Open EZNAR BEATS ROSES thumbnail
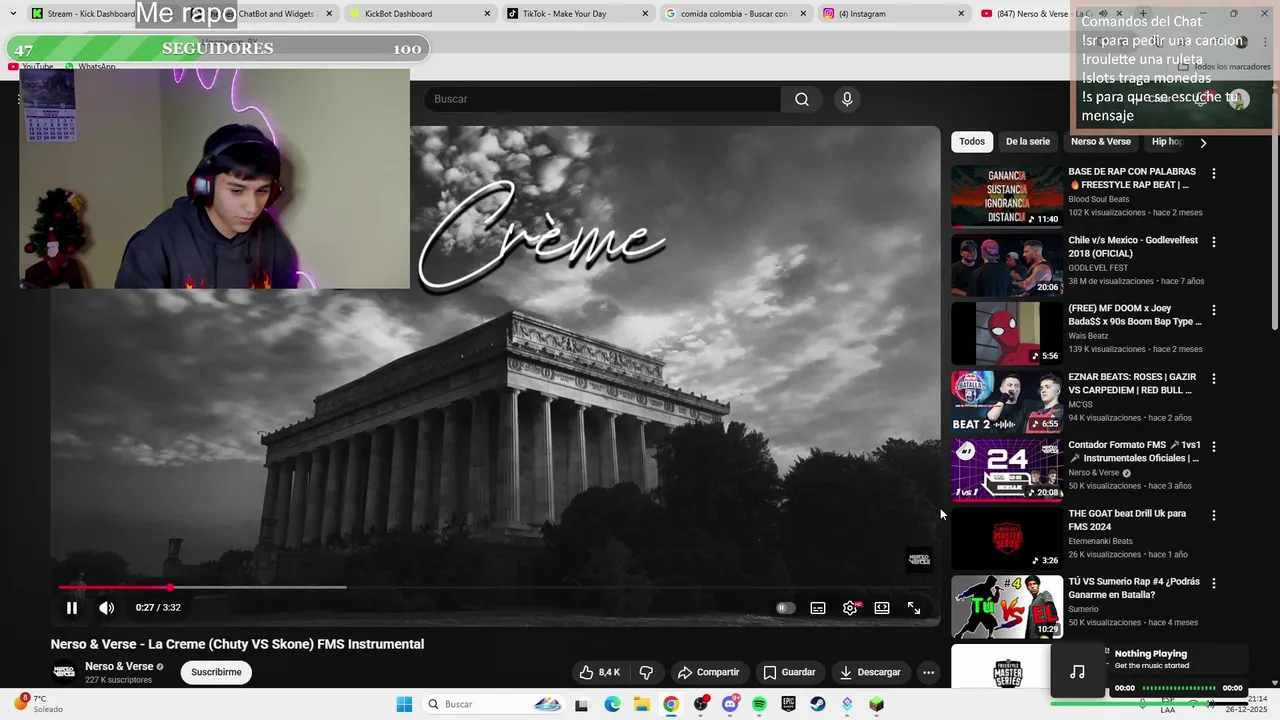Image resolution: width=1280 pixels, height=720 pixels. [1007, 402]
